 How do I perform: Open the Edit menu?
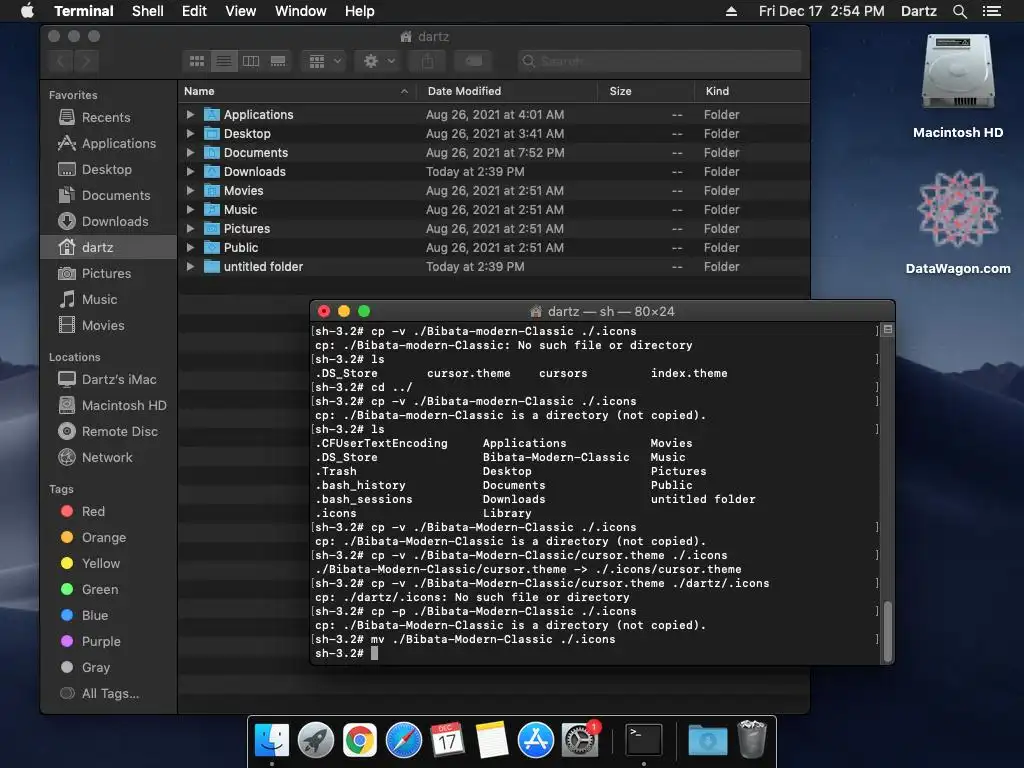[194, 11]
